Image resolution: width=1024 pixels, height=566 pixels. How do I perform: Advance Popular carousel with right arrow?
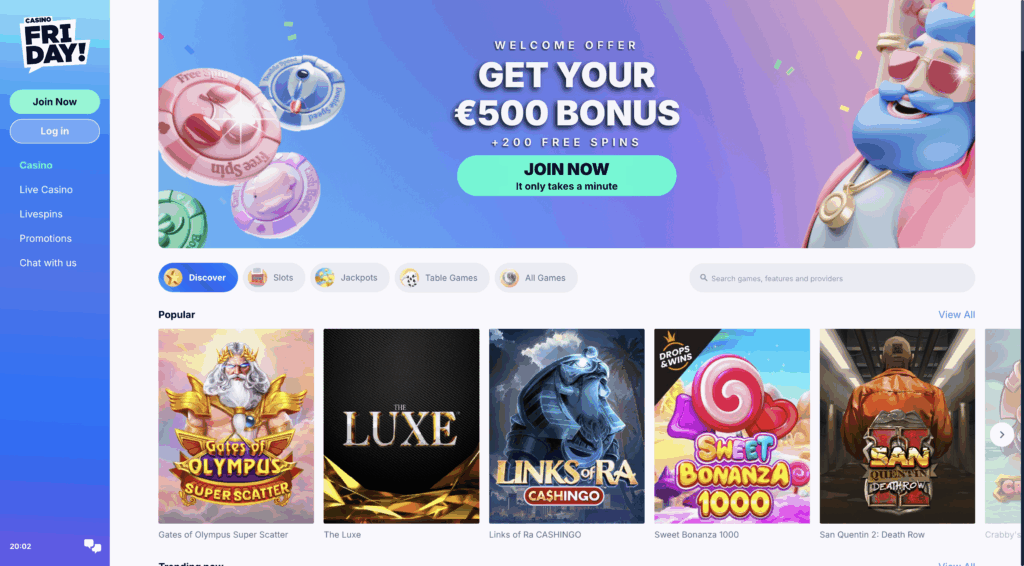click(x=1002, y=434)
